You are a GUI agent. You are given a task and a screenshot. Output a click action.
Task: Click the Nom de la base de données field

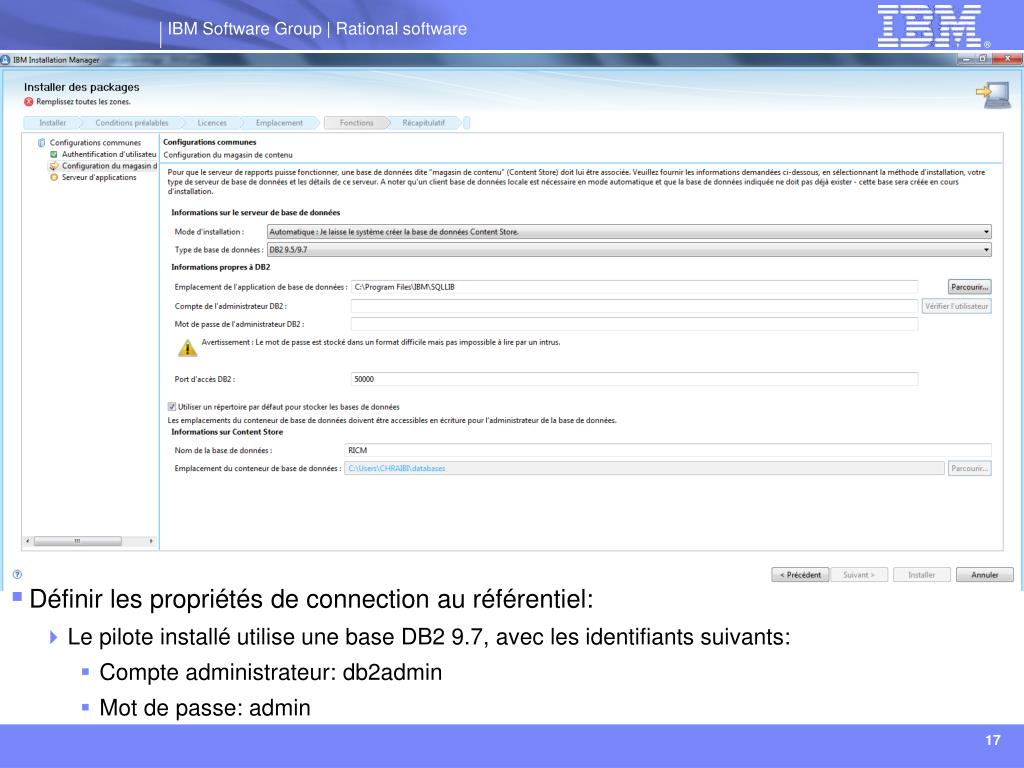[668, 450]
